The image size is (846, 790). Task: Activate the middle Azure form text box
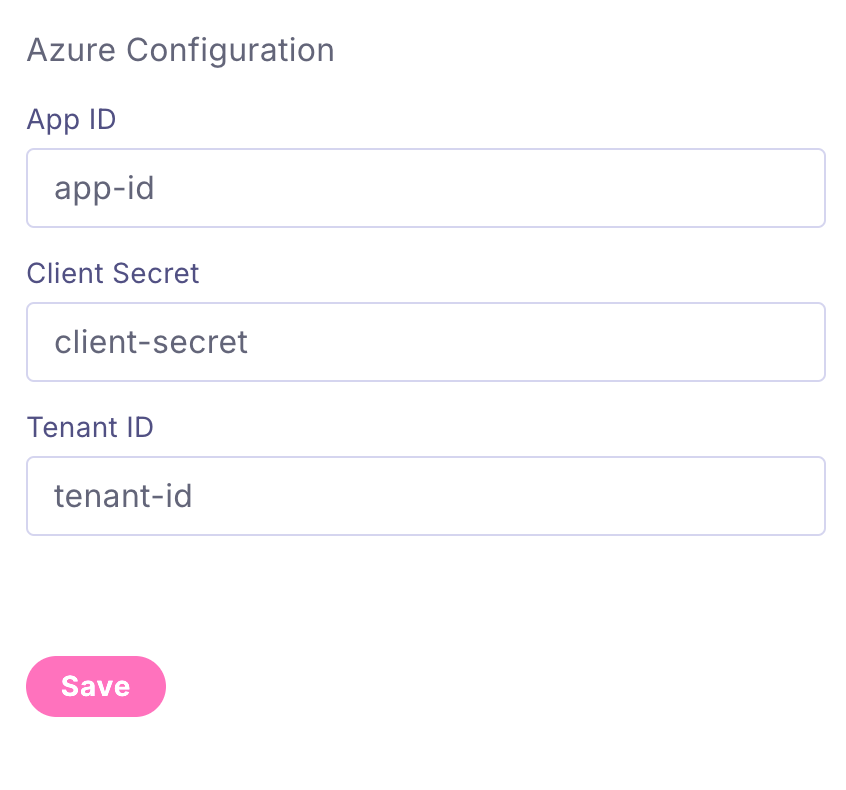pyautogui.click(x=425, y=342)
